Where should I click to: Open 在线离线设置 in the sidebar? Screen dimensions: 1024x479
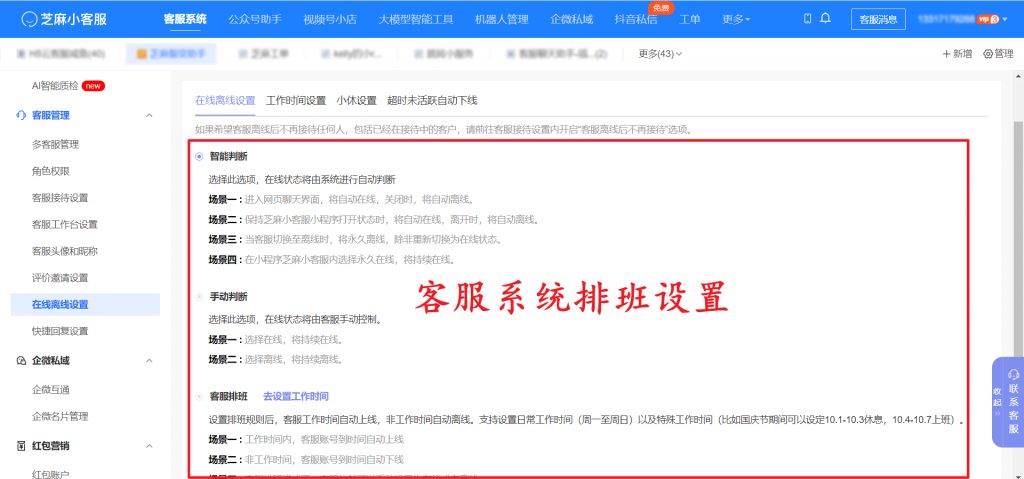(x=85, y=305)
